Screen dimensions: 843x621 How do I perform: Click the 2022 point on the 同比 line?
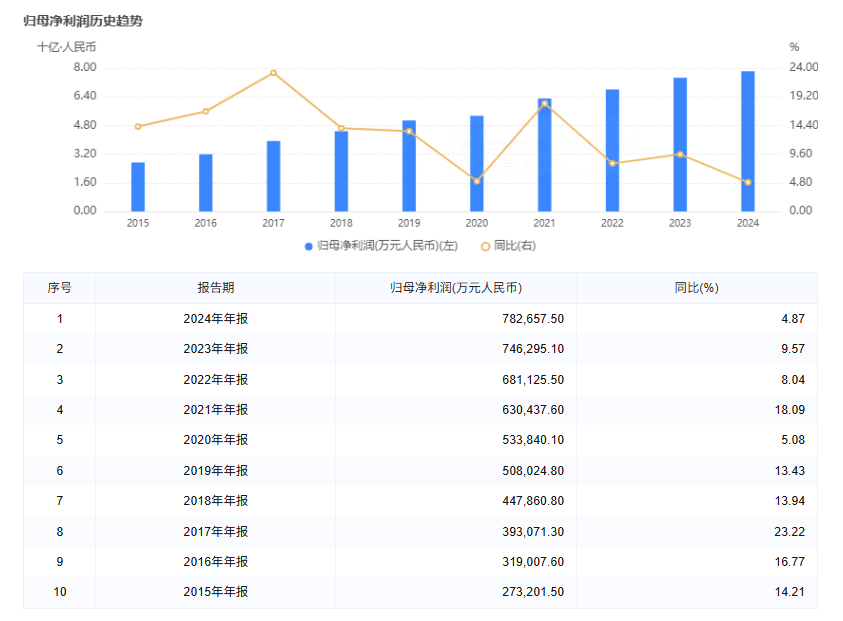(x=612, y=163)
